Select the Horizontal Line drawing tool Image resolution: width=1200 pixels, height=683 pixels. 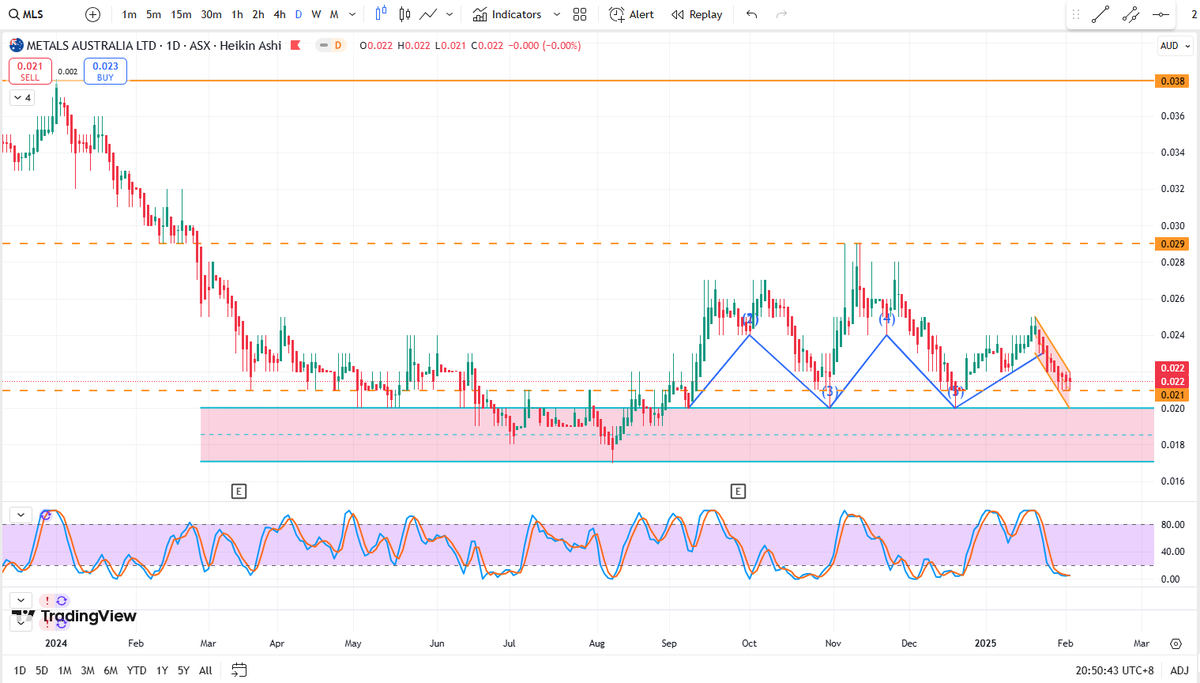tap(1161, 14)
